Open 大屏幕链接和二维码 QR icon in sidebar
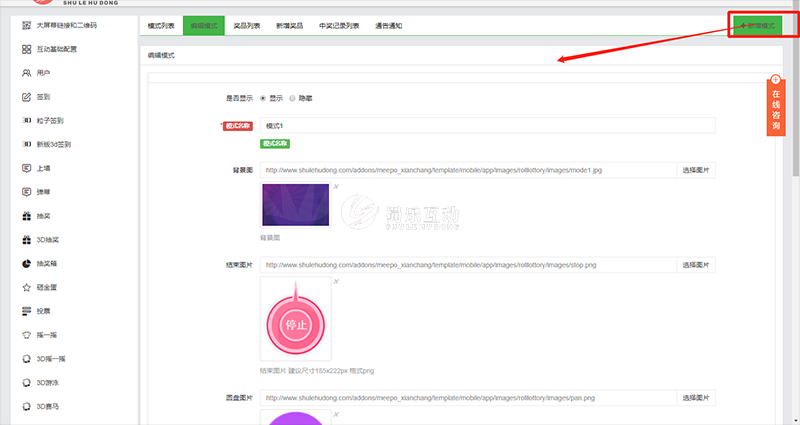This screenshot has height=425, width=800. pyautogui.click(x=27, y=25)
